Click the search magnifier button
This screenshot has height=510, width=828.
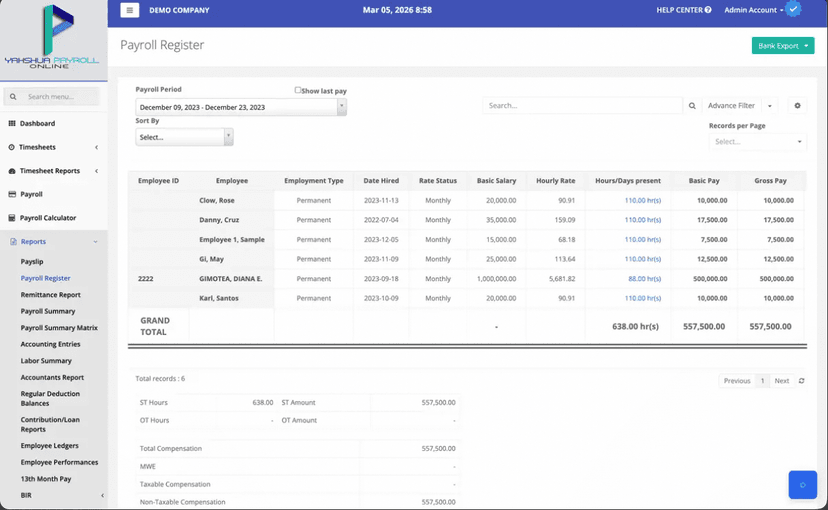click(x=692, y=106)
